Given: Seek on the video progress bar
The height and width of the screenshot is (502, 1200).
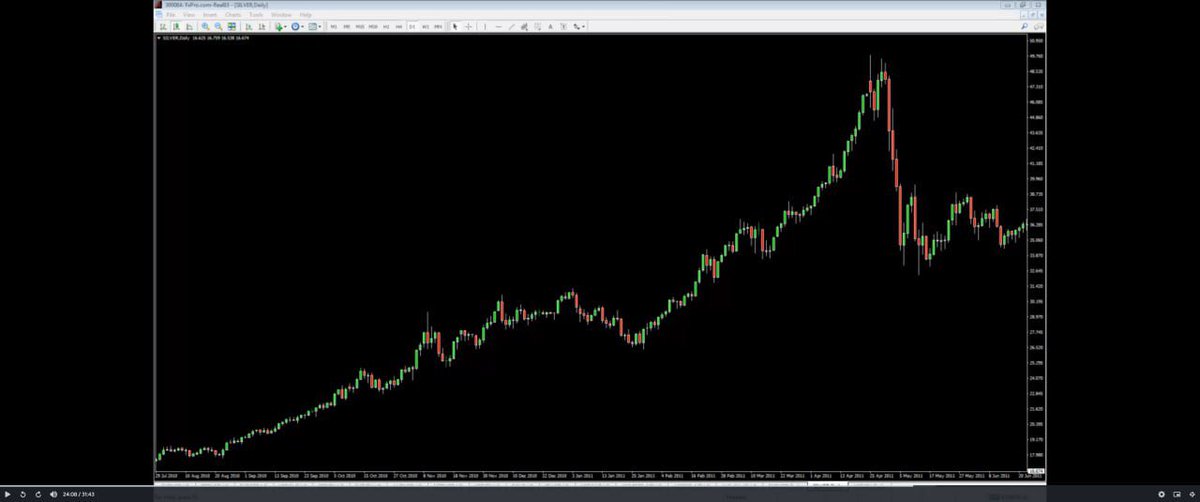Looking at the screenshot, I should pos(600,486).
